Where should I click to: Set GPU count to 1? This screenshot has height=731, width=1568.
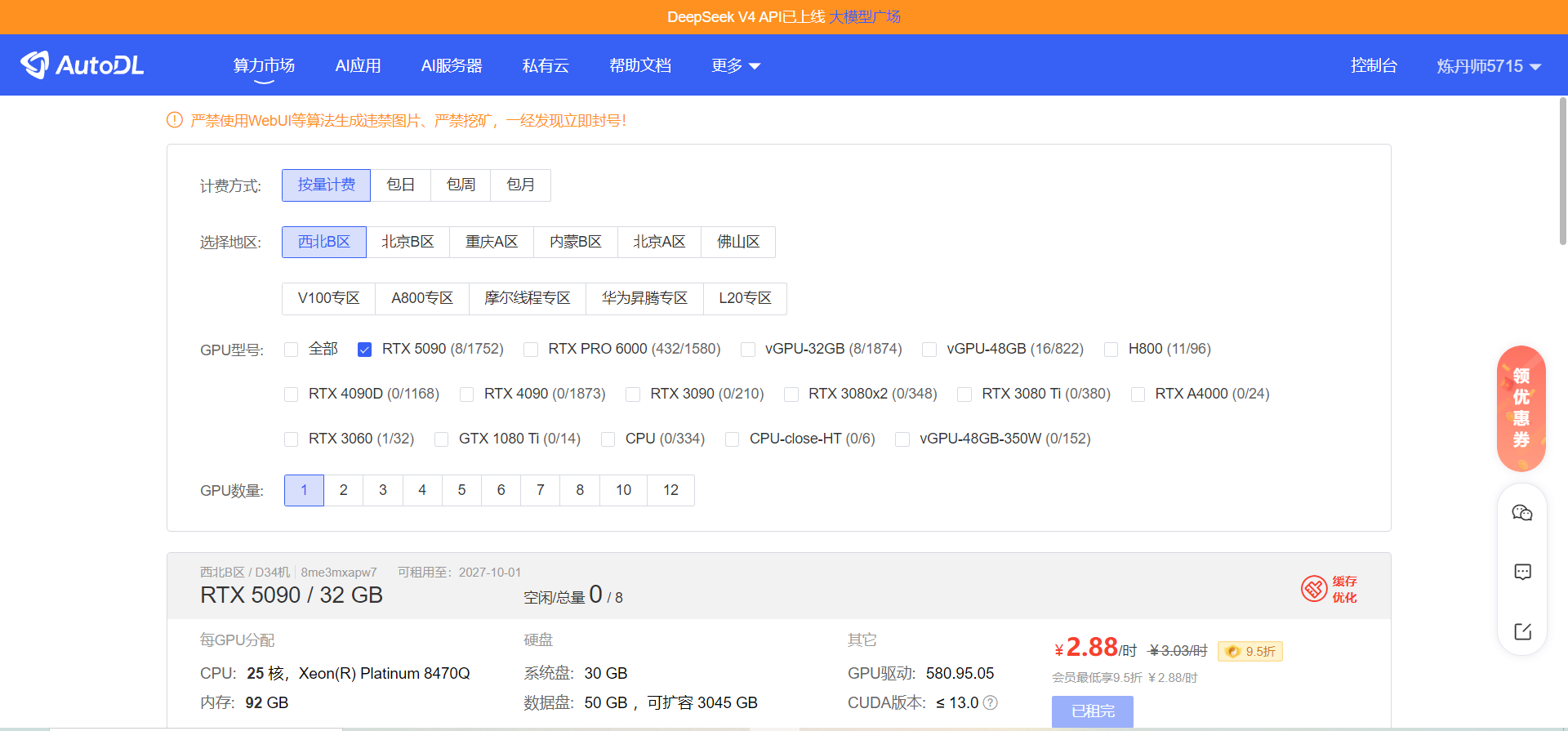tap(304, 490)
